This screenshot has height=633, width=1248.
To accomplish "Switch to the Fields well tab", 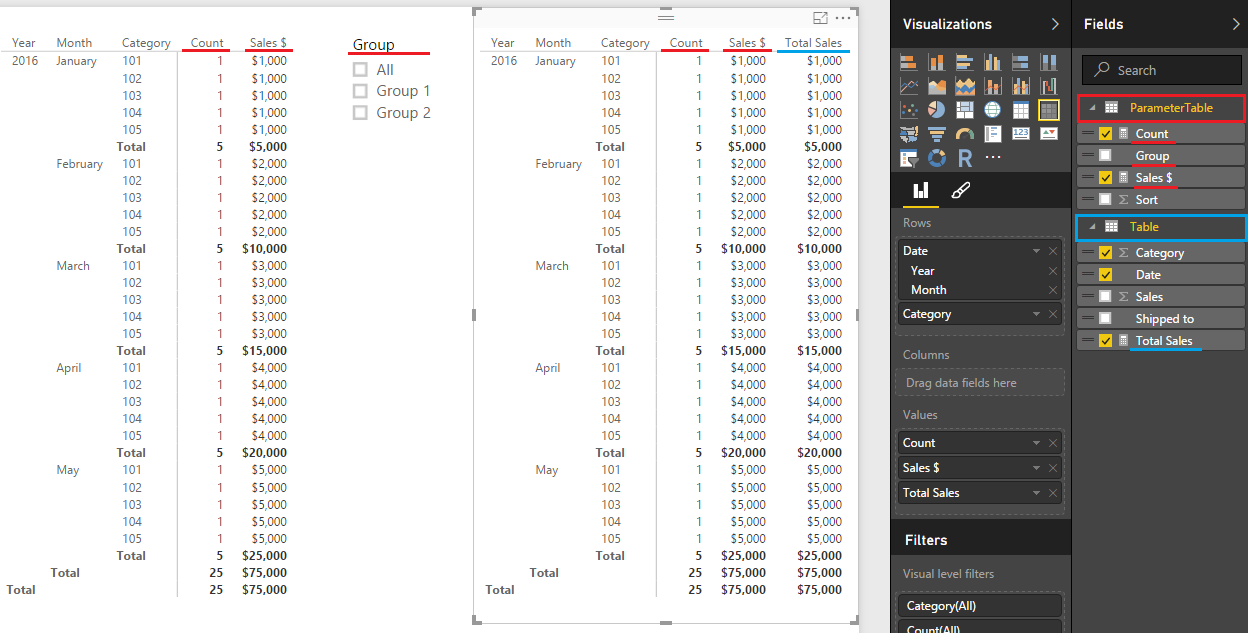I will (x=920, y=190).
